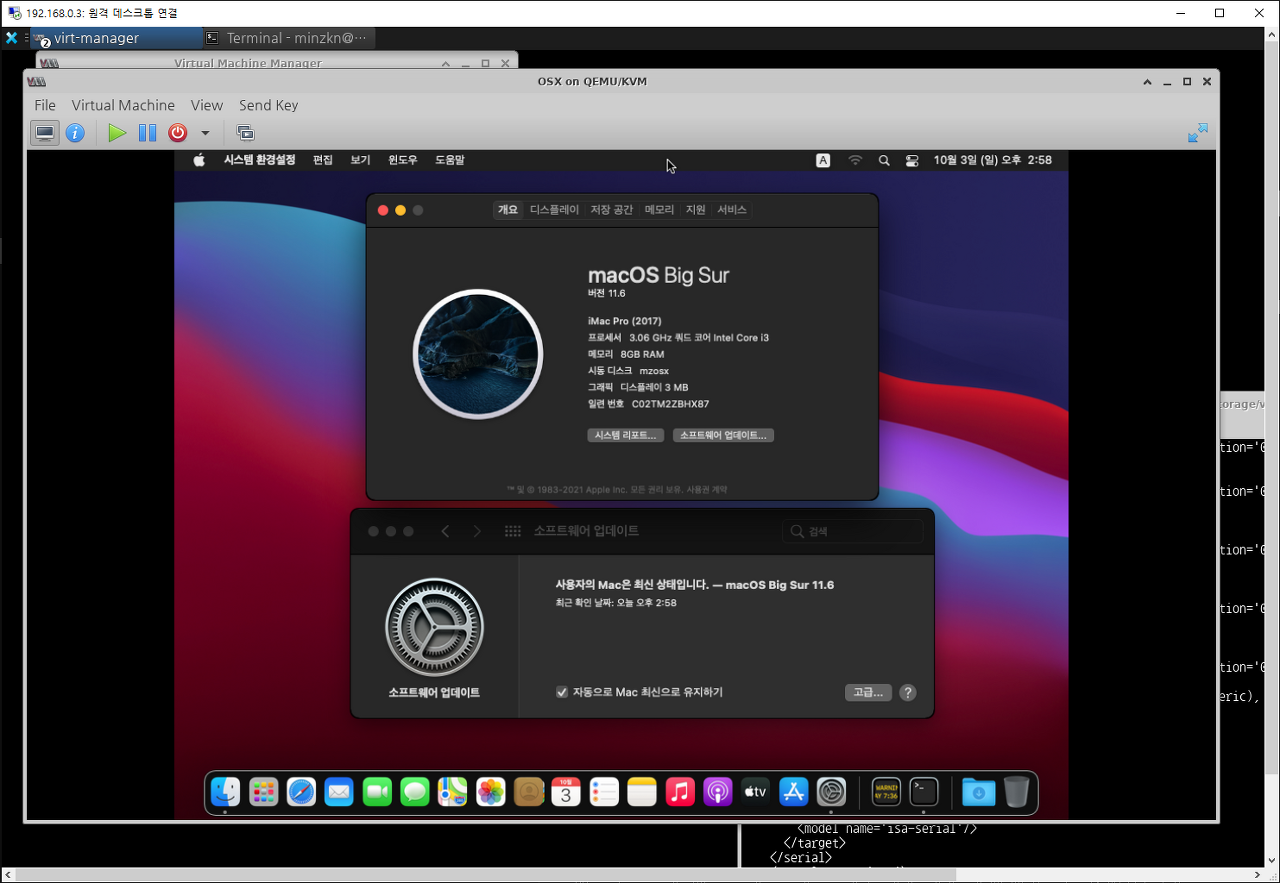Open Finder from the macOS dock
This screenshot has width=1280, height=883.
[x=225, y=792]
